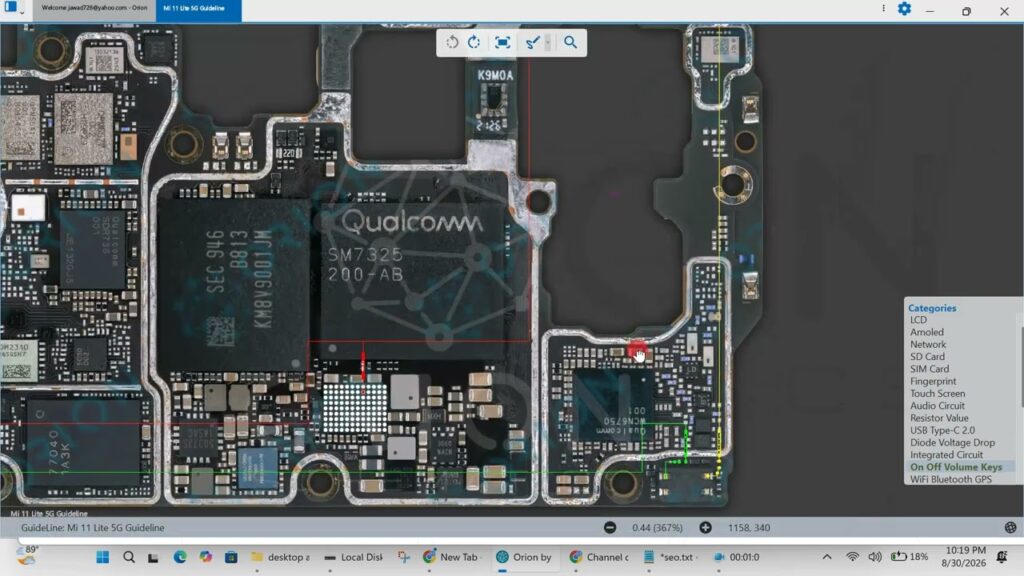Toggle the side panel icon in title bar

pyautogui.click(x=10, y=8)
